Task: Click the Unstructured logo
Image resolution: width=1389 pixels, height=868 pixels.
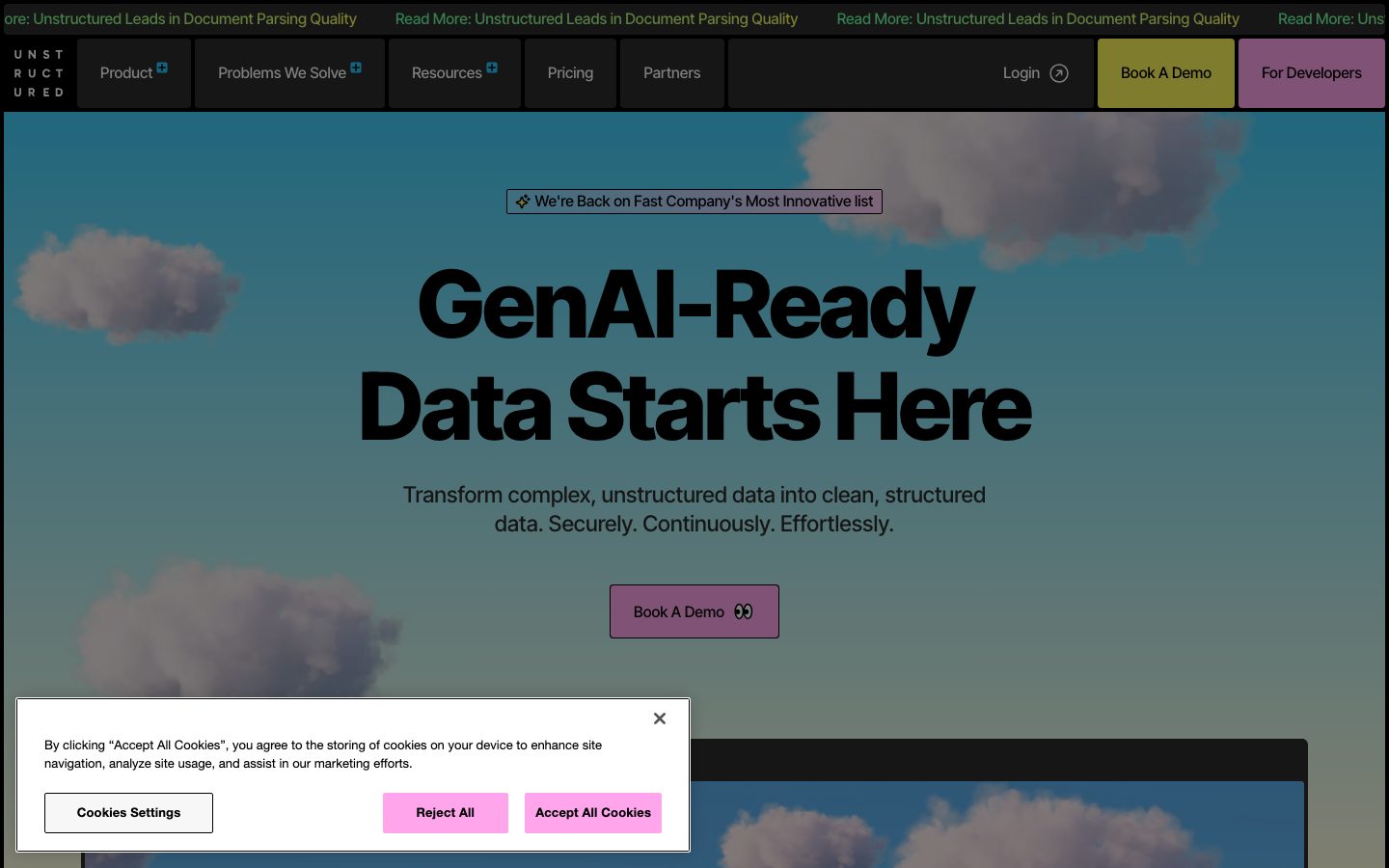Action: point(39,73)
